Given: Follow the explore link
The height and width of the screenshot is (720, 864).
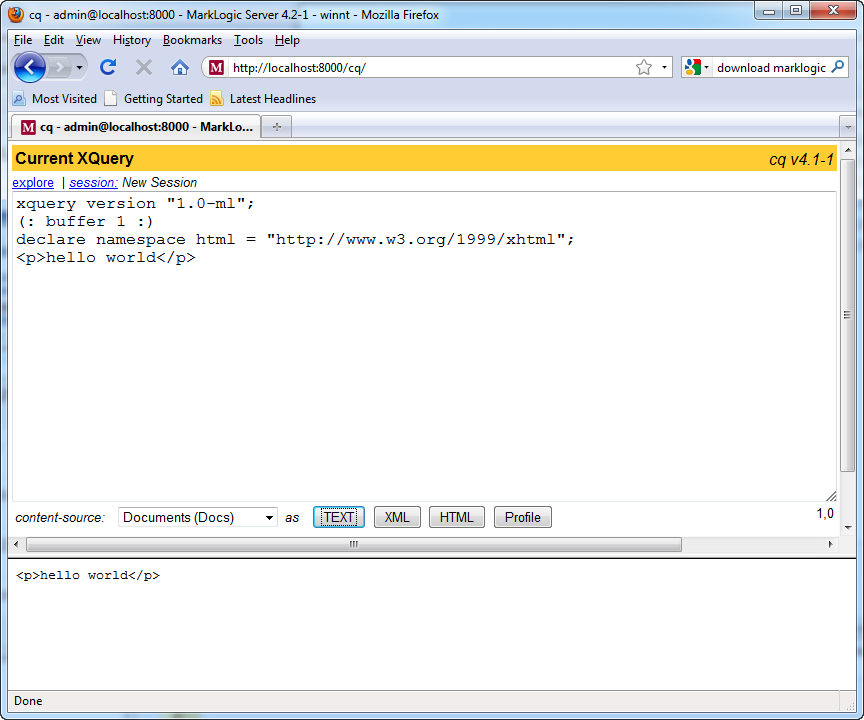Looking at the screenshot, I should coord(33,183).
